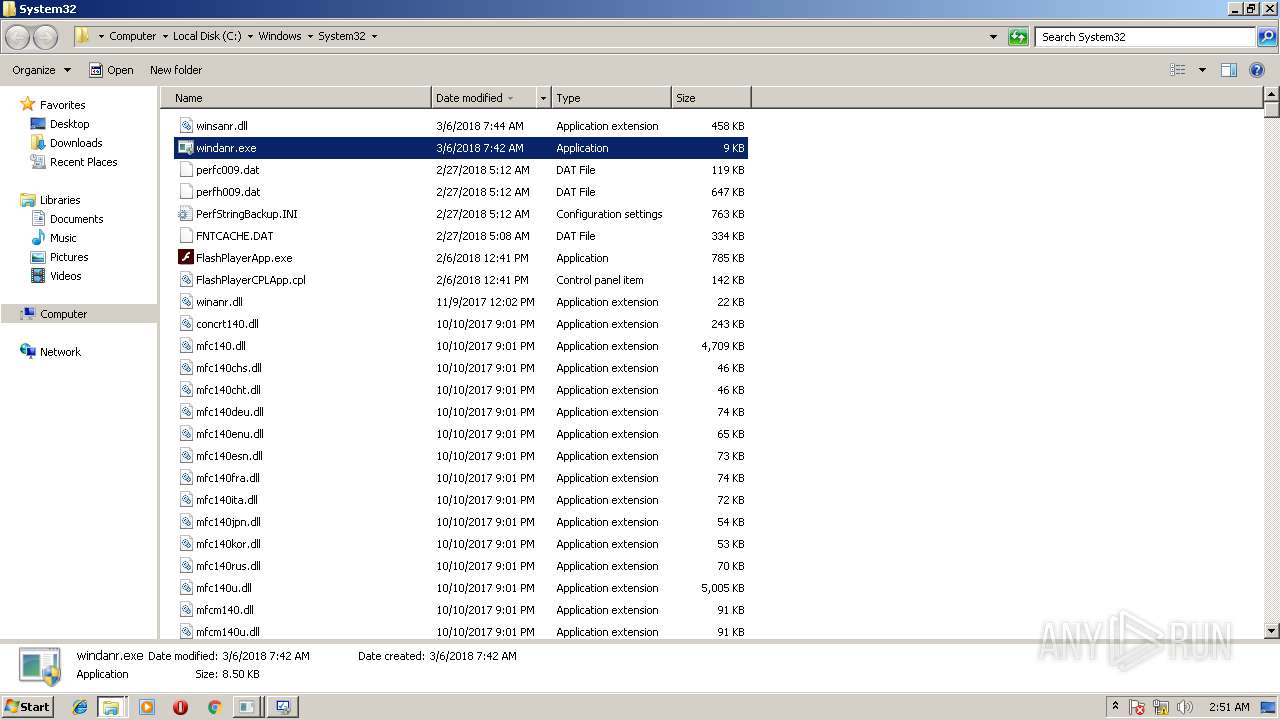Click the New folder button
The width and height of the screenshot is (1280, 720).
[176, 70]
